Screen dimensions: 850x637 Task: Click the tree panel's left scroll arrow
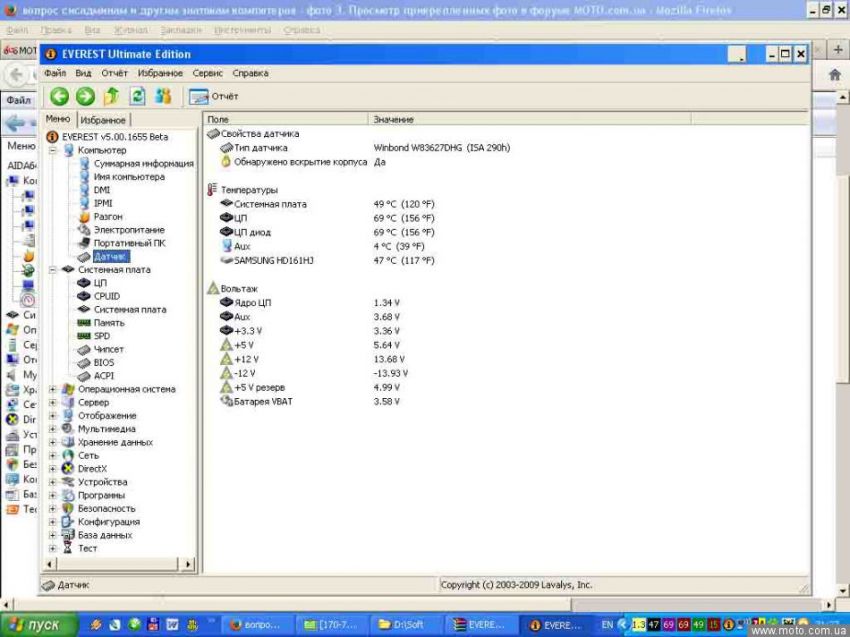49,564
